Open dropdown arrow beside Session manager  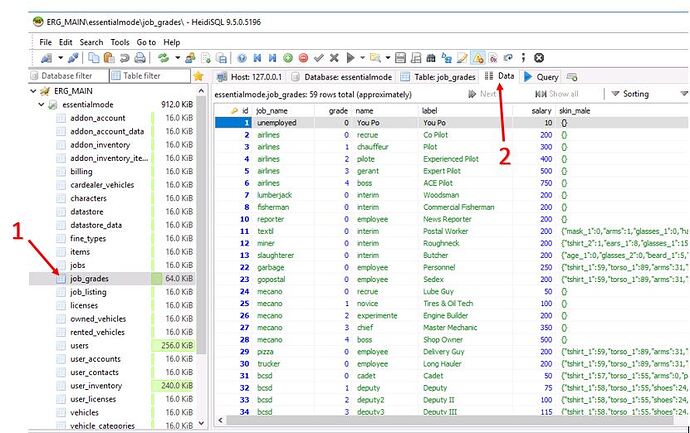point(60,58)
